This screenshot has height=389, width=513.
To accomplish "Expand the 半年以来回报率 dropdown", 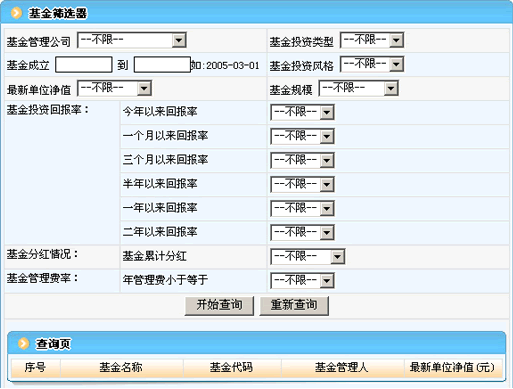I will click(x=302, y=184).
